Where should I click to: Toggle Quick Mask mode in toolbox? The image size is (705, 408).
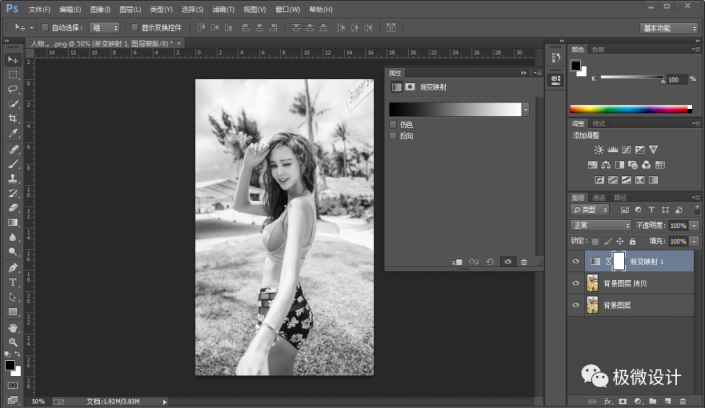tap(13, 386)
